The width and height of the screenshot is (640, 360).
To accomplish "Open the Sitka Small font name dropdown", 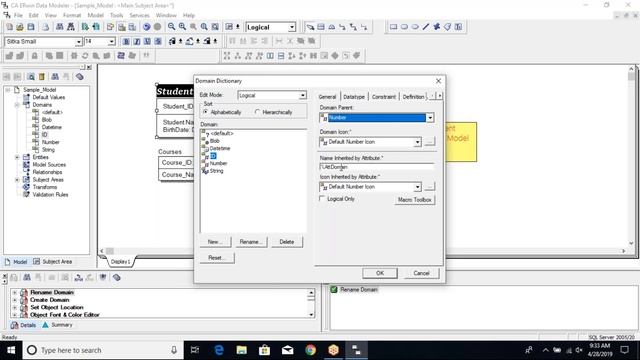I will point(78,42).
